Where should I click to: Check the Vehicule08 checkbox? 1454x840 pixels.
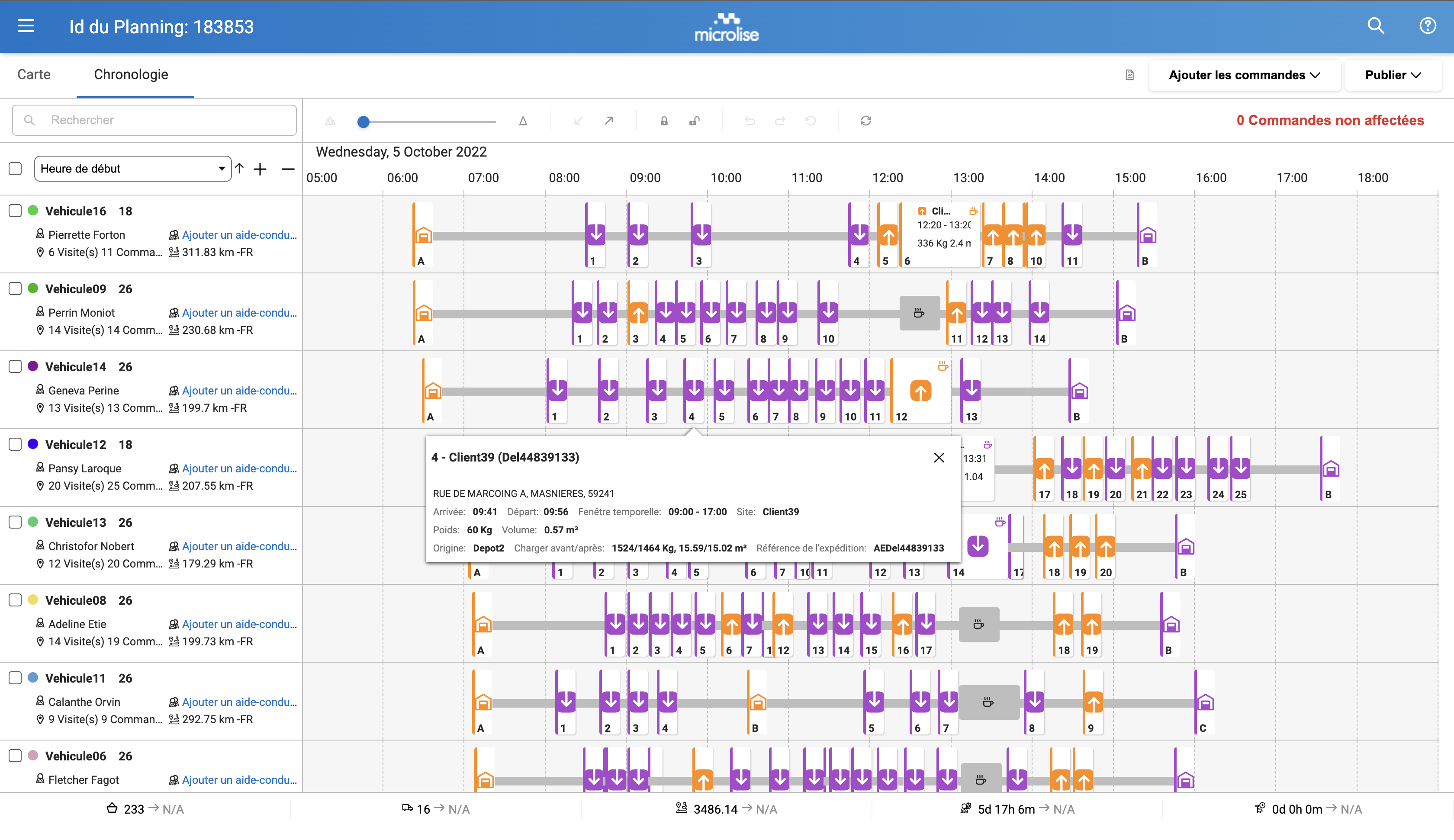[x=16, y=600]
